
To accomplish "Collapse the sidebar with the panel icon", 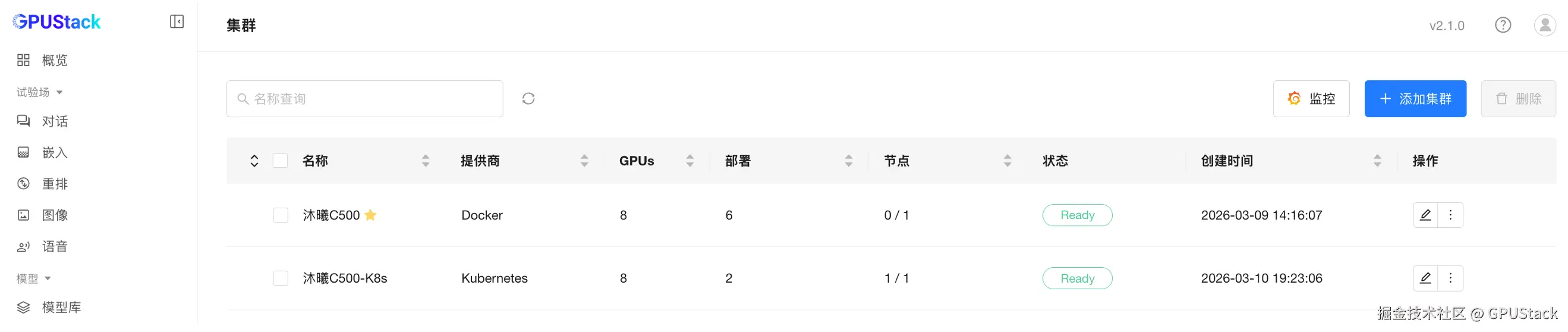I will tap(177, 22).
